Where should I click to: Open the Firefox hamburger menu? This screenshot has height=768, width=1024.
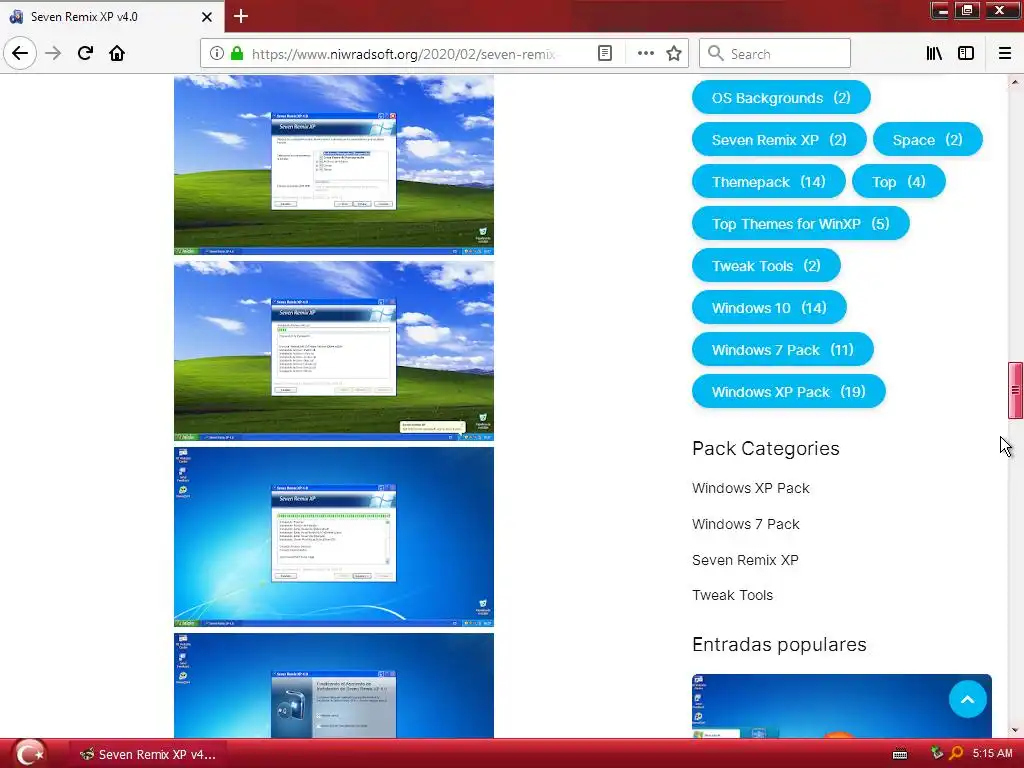(x=1004, y=54)
